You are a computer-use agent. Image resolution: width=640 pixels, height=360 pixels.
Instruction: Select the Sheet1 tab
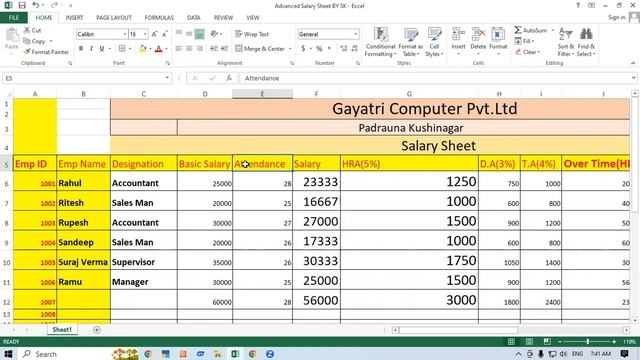click(62, 330)
